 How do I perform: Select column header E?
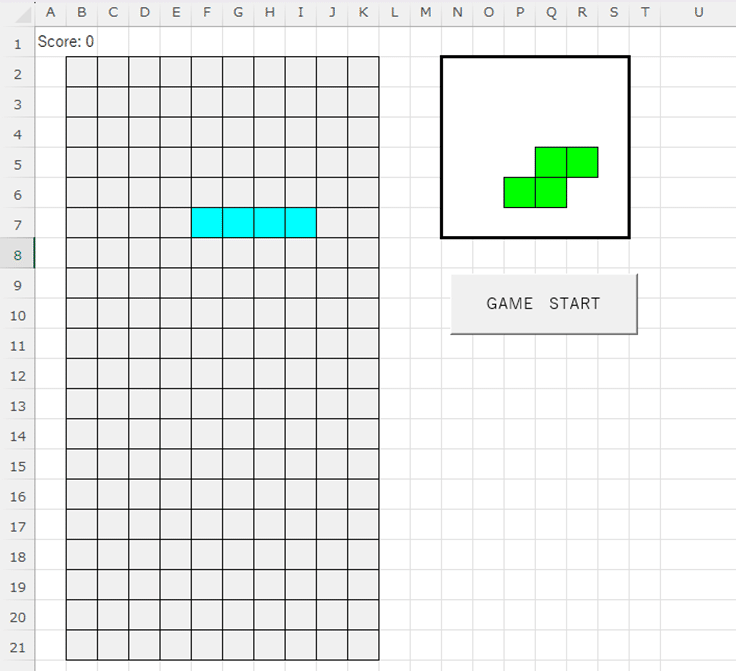[176, 13]
